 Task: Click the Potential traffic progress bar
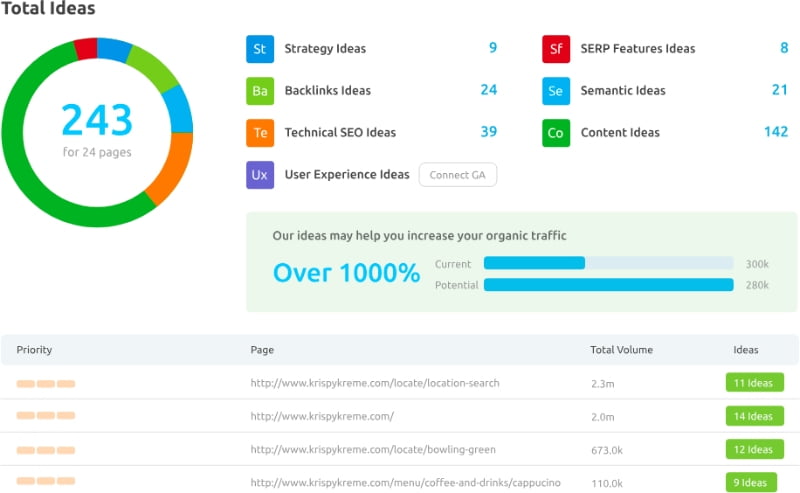point(608,285)
